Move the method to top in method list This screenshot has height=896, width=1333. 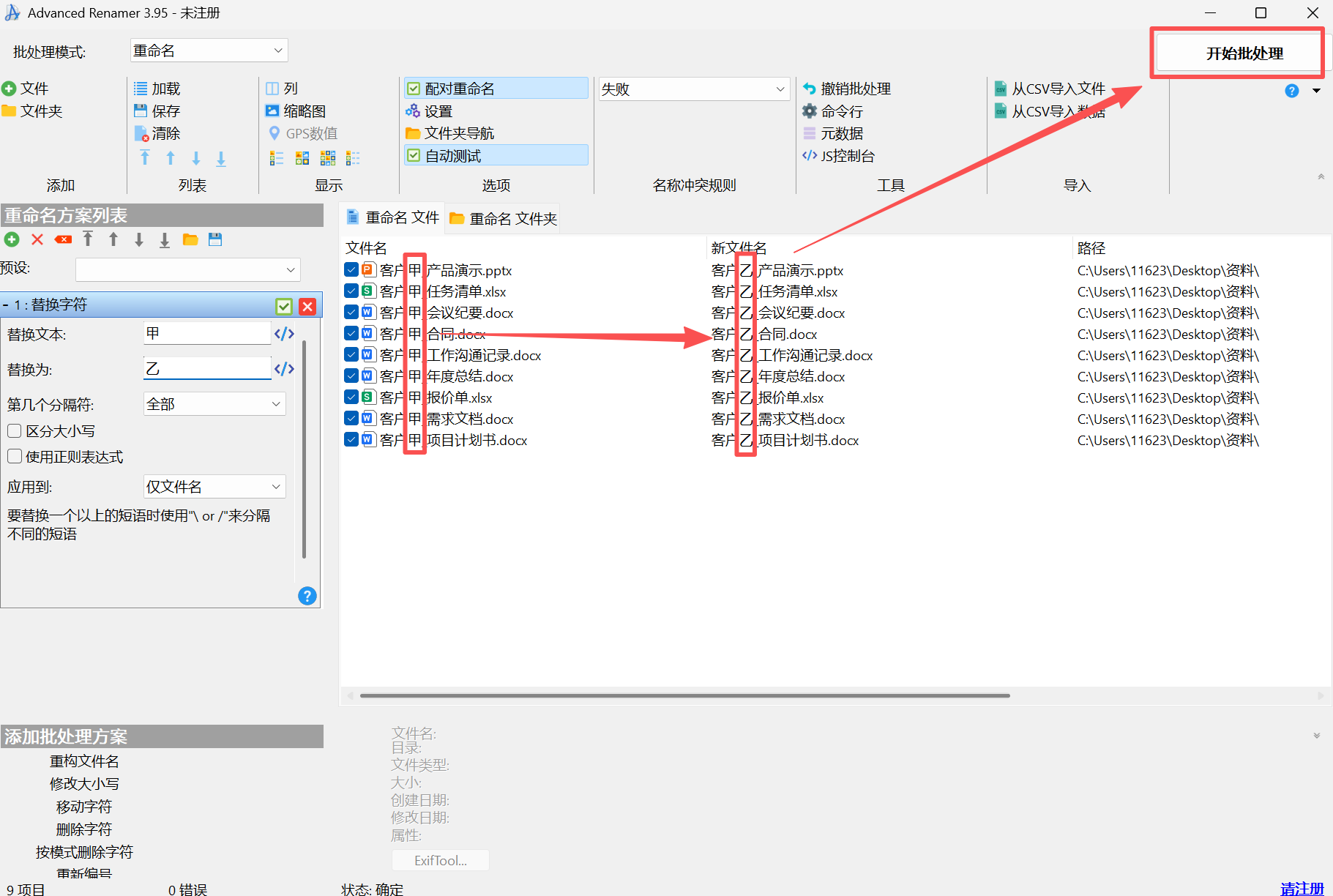(x=88, y=239)
